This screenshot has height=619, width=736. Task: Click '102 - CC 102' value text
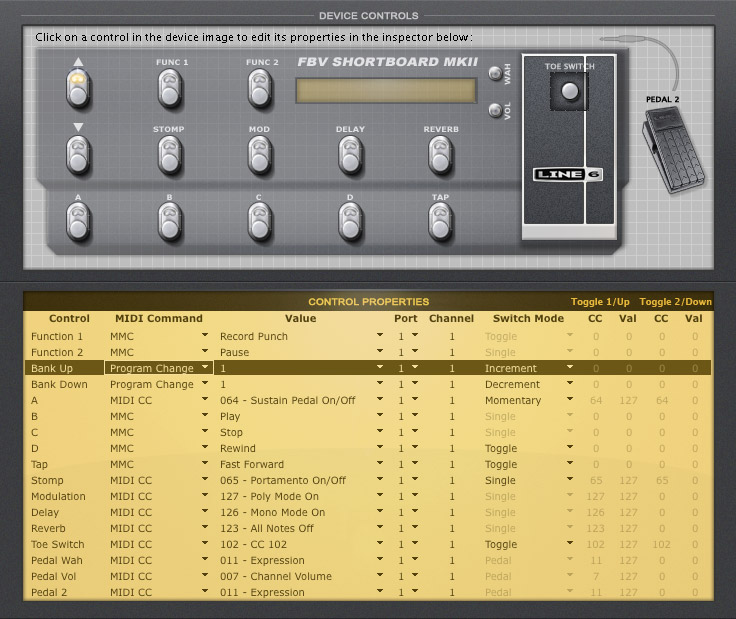coord(253,544)
